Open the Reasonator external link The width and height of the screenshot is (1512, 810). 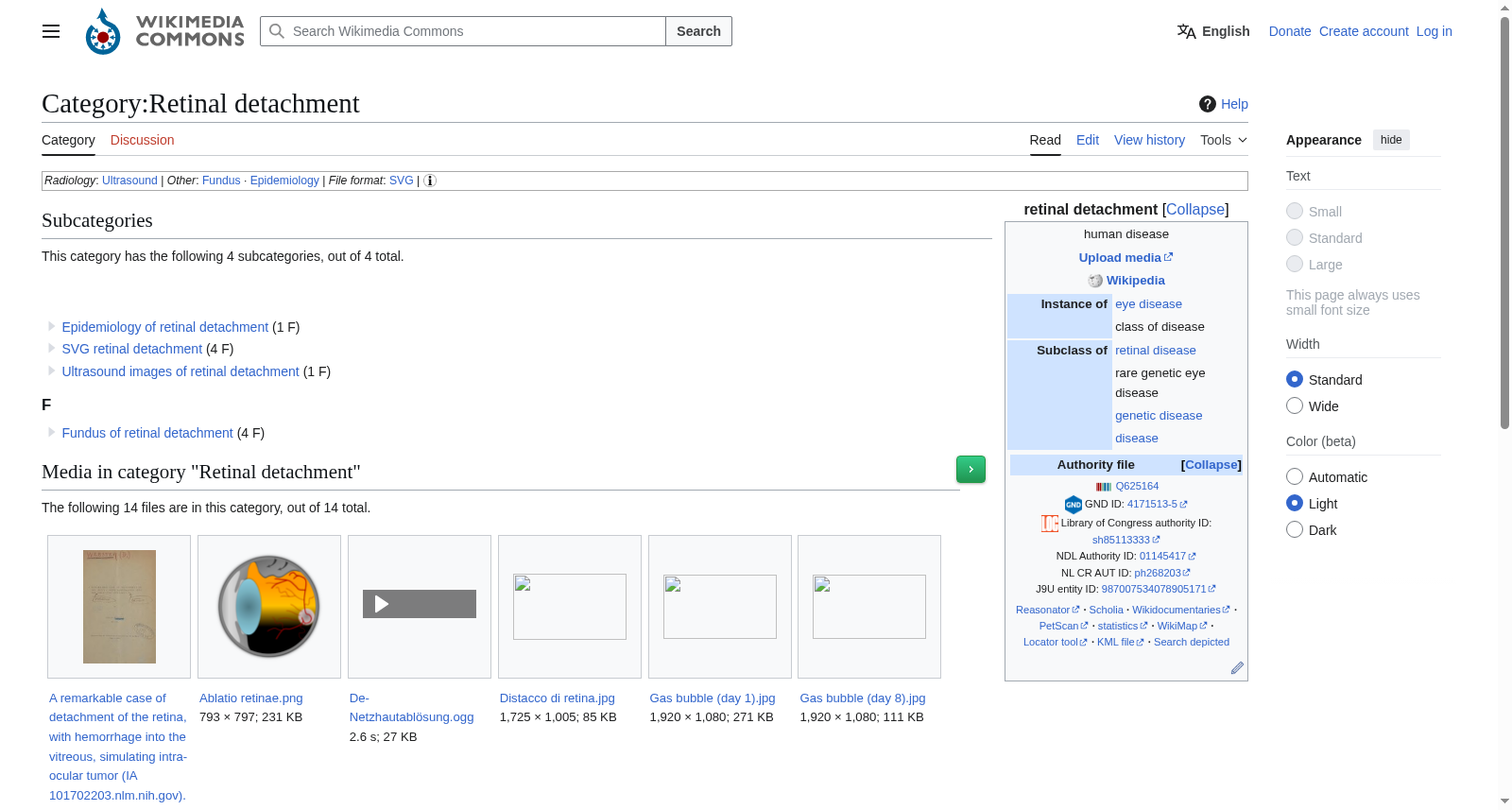pos(1047,611)
